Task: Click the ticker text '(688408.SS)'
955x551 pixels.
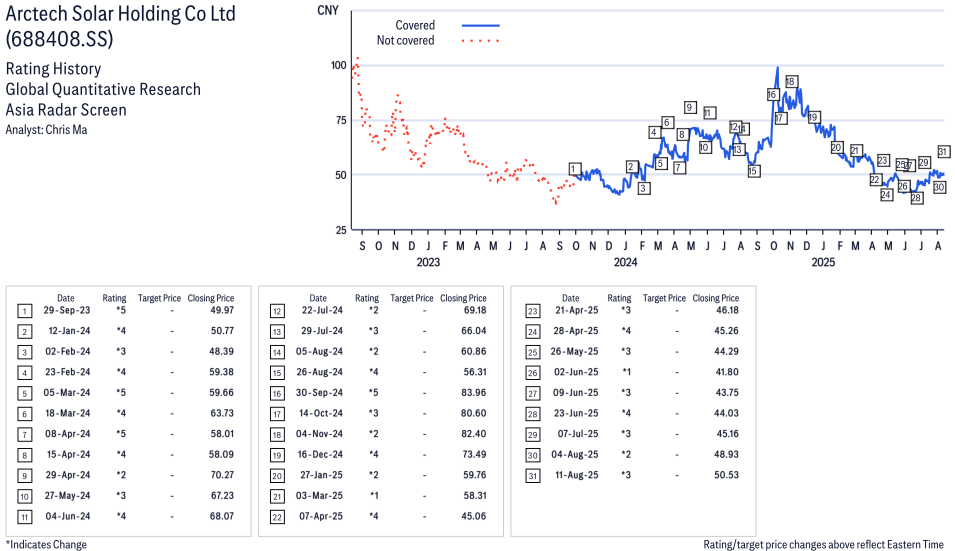Action: coord(60,38)
